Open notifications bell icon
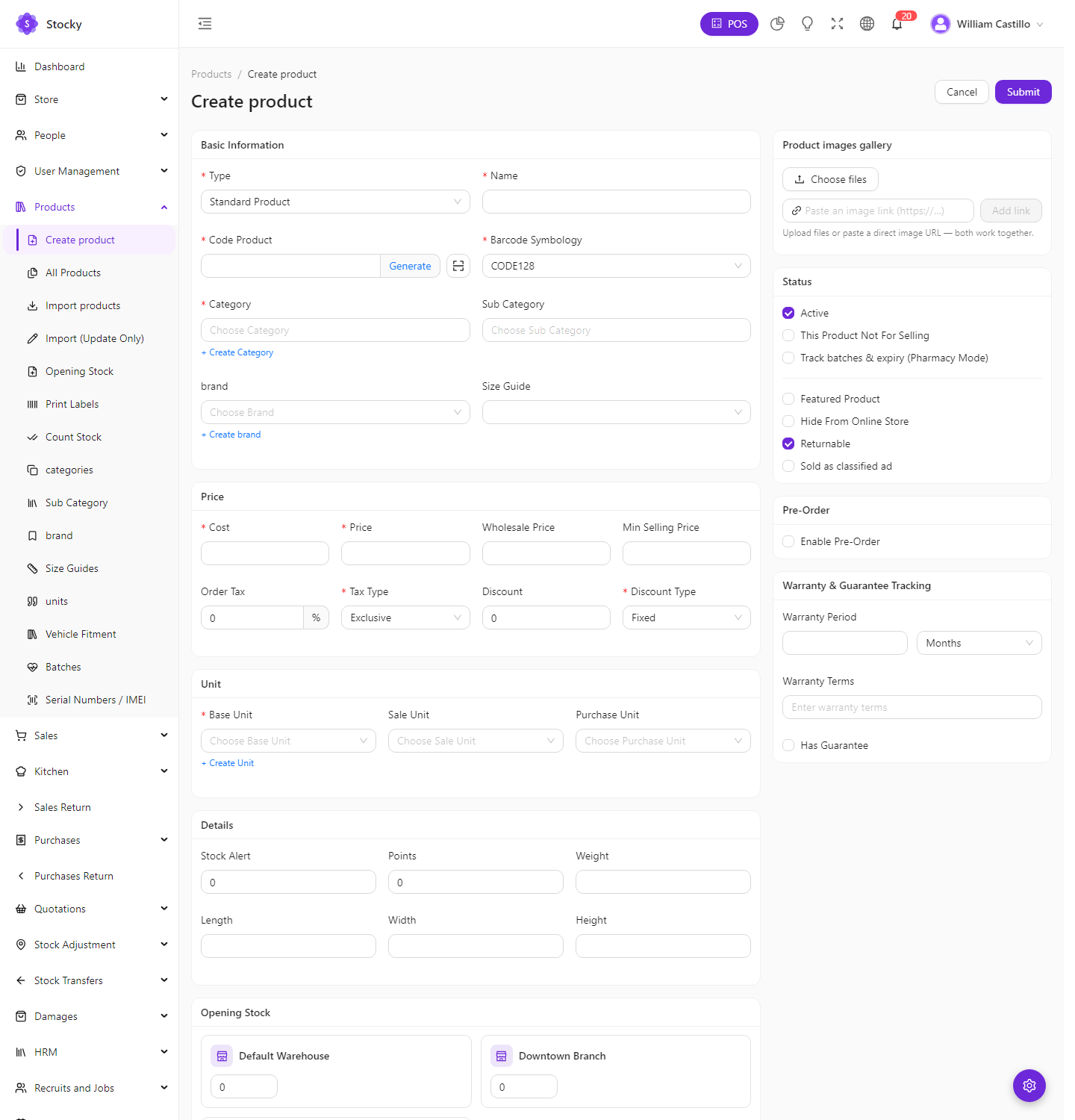This screenshot has width=1075, height=1120. [897, 24]
